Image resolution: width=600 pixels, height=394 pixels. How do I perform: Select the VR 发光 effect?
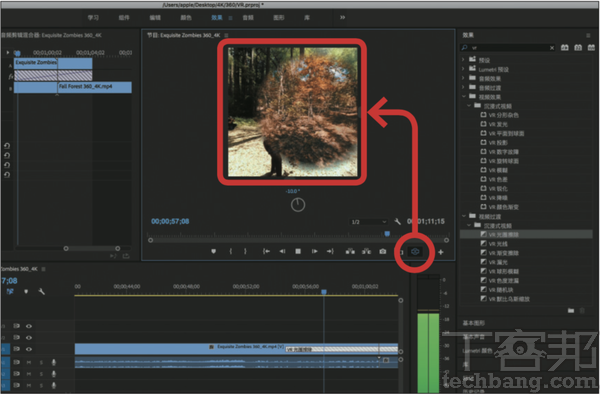(498, 124)
